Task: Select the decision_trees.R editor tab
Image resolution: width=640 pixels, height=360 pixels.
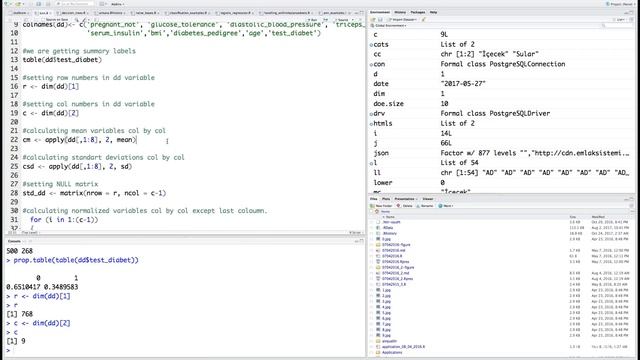Action: pyautogui.click(x=73, y=13)
